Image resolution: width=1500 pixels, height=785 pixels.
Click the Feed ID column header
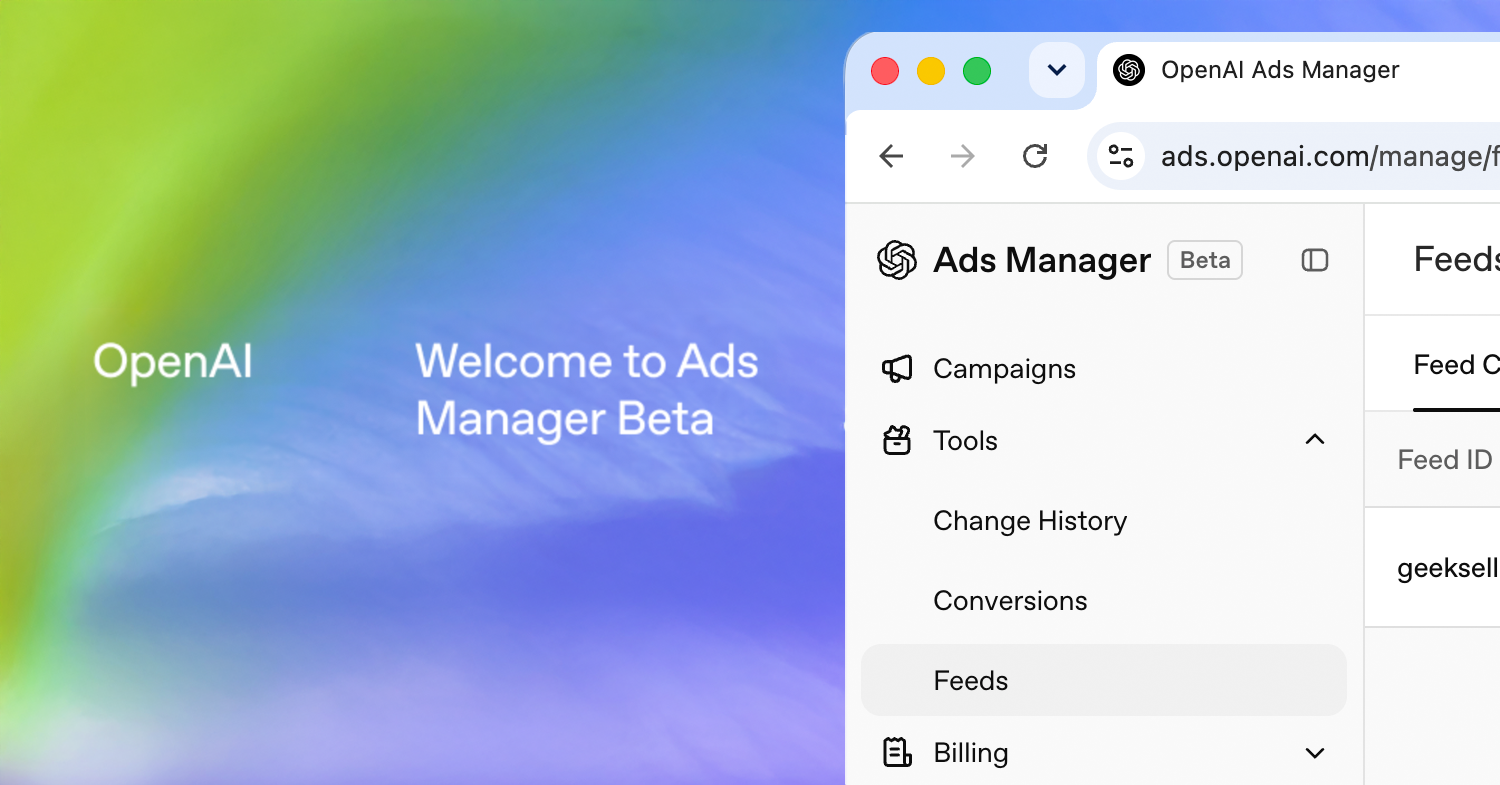(x=1445, y=460)
